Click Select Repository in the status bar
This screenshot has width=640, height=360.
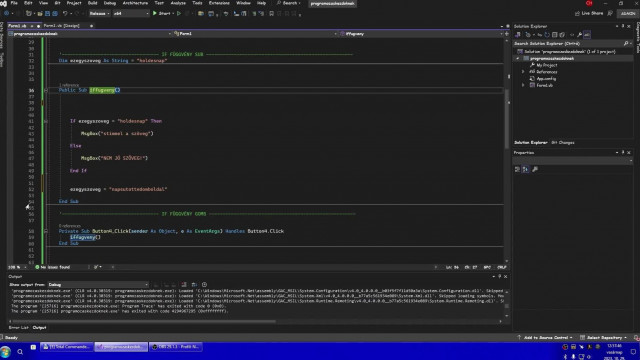point(604,338)
